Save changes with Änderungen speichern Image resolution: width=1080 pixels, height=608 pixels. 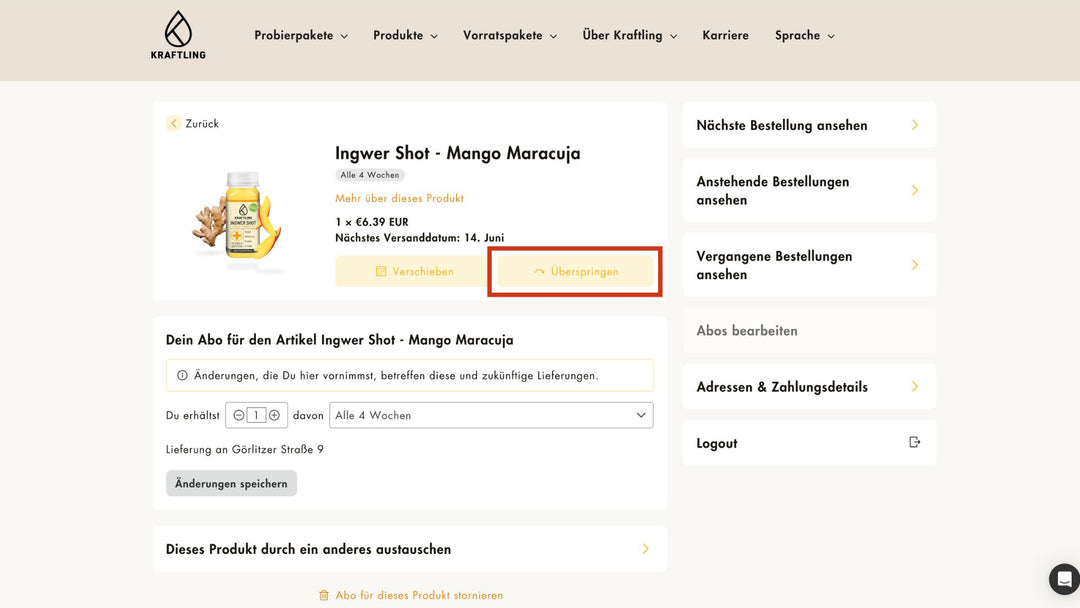point(231,484)
